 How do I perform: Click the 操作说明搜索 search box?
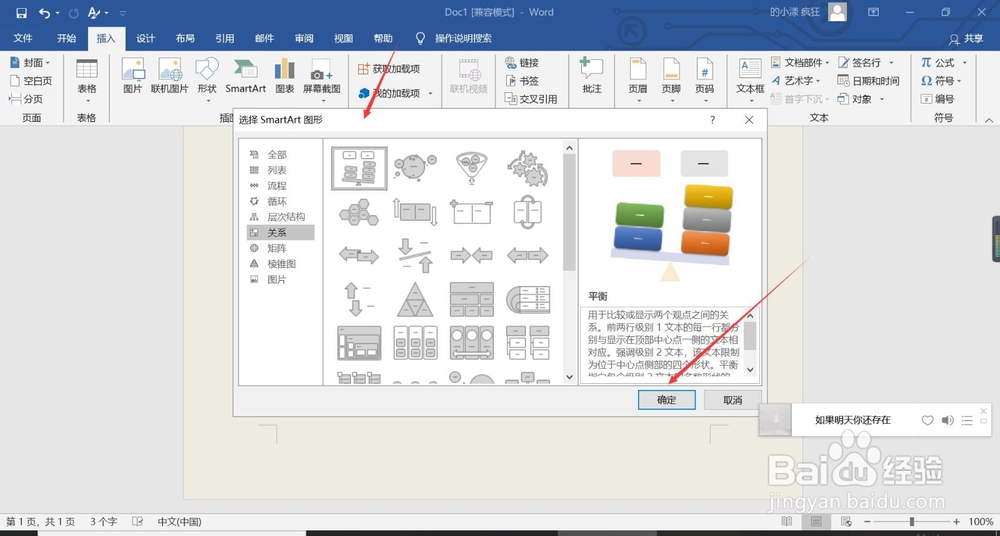463,38
